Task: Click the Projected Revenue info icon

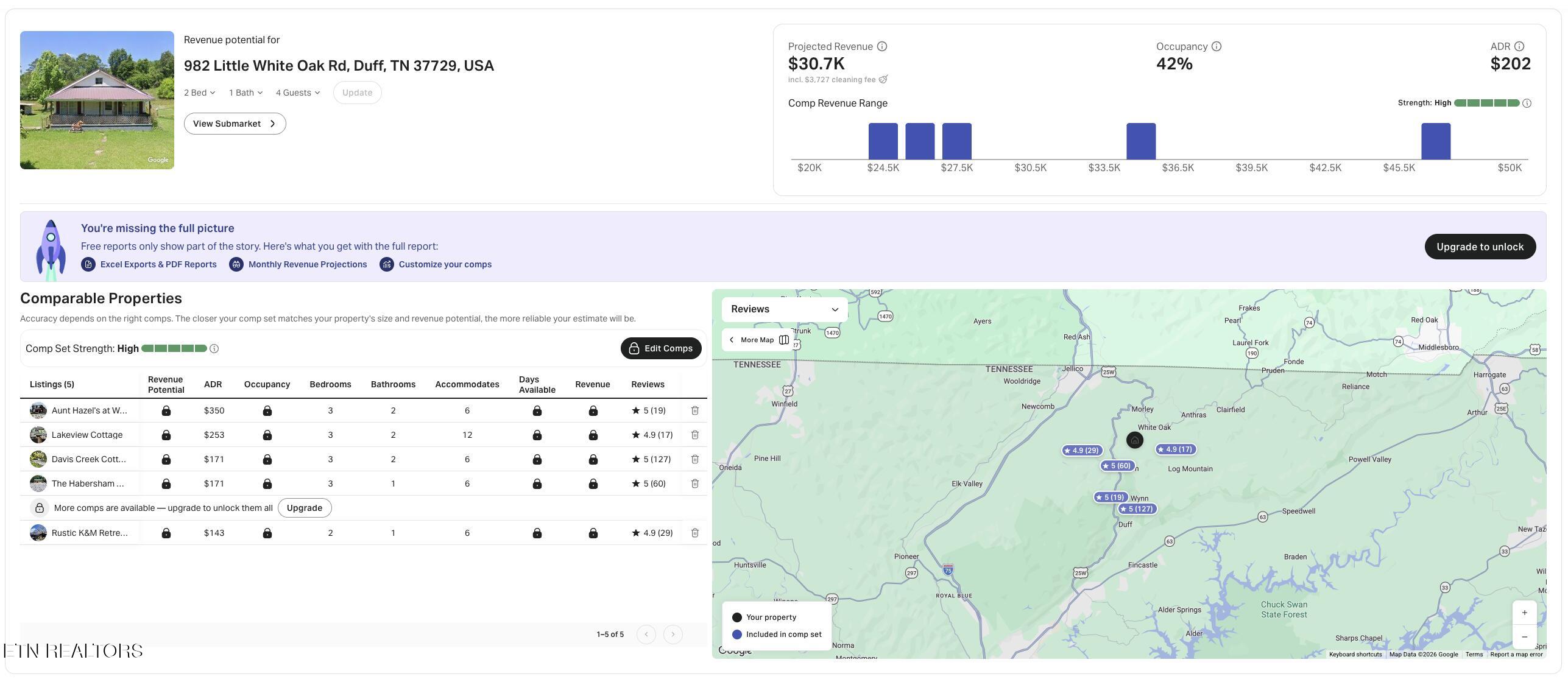Action: click(x=881, y=46)
